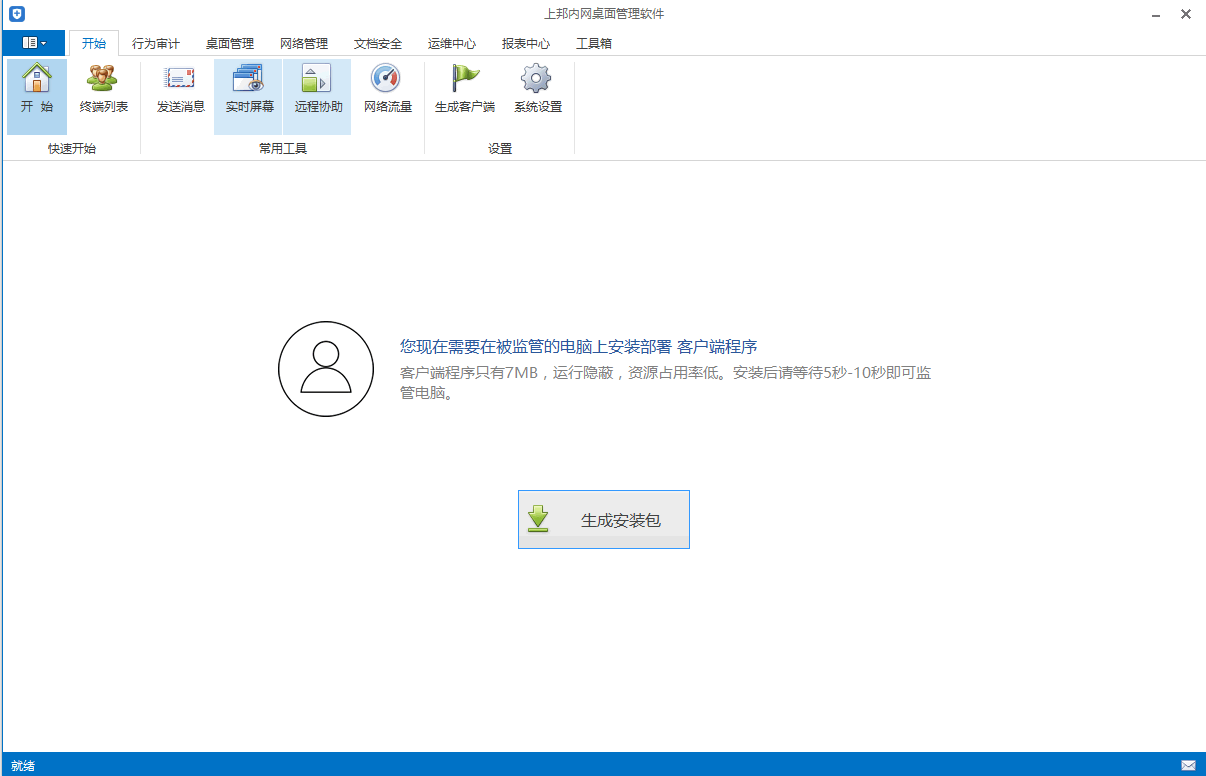Go to 文档安全 tab
The image size is (1206, 776).
tap(378, 44)
